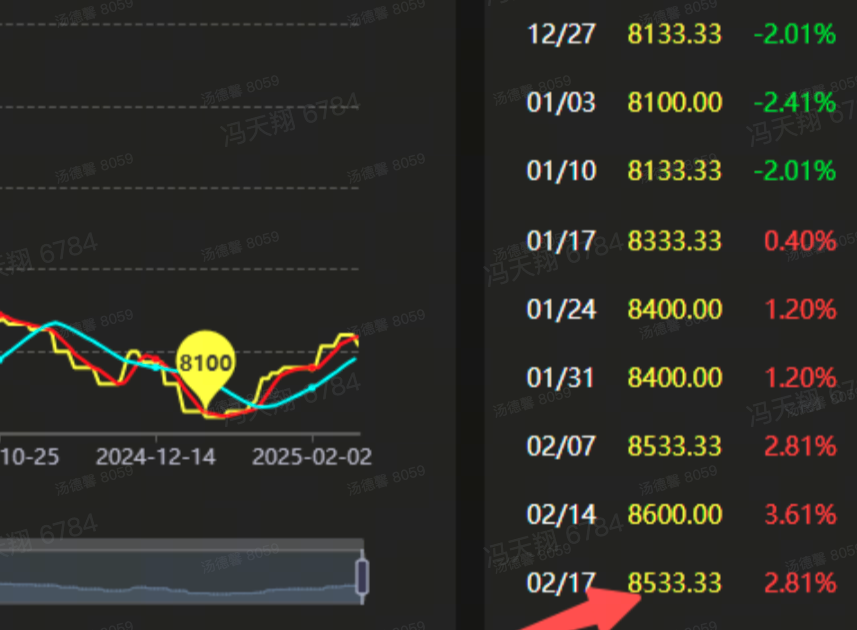Click the -2.41% change value
The image size is (857, 630).
coord(794,102)
